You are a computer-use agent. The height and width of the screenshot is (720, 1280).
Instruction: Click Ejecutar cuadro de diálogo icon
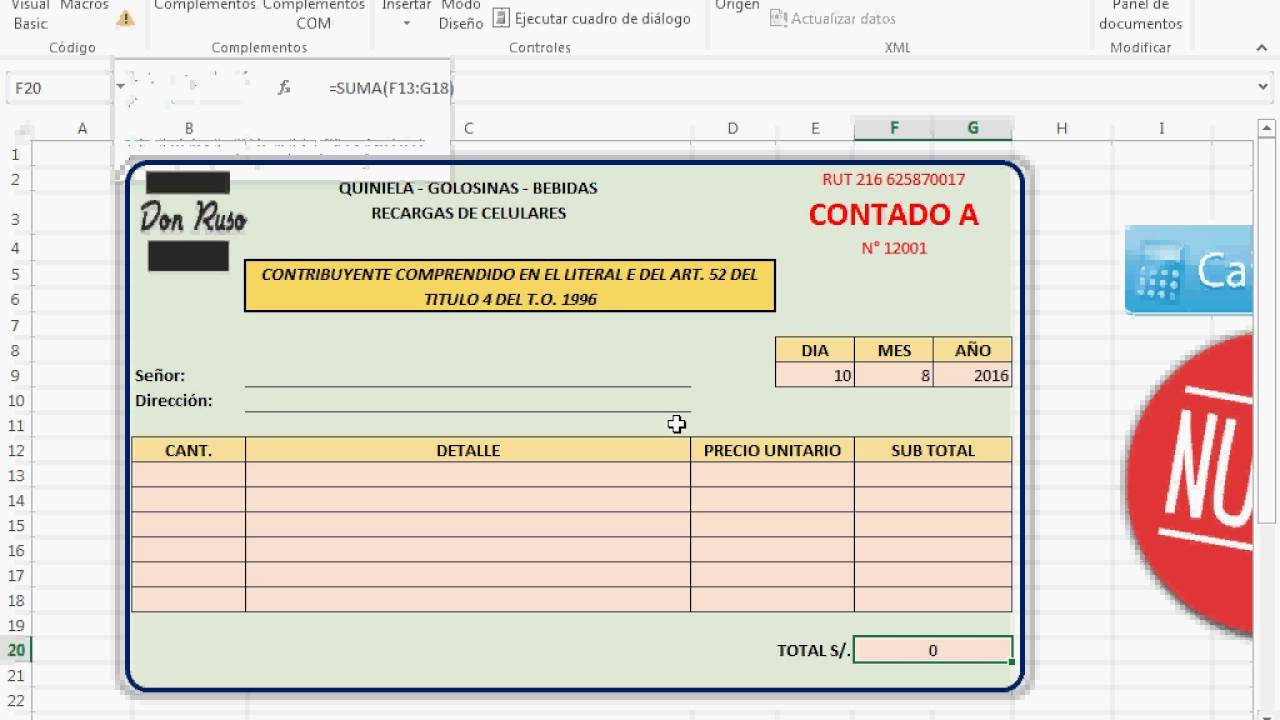click(x=500, y=18)
